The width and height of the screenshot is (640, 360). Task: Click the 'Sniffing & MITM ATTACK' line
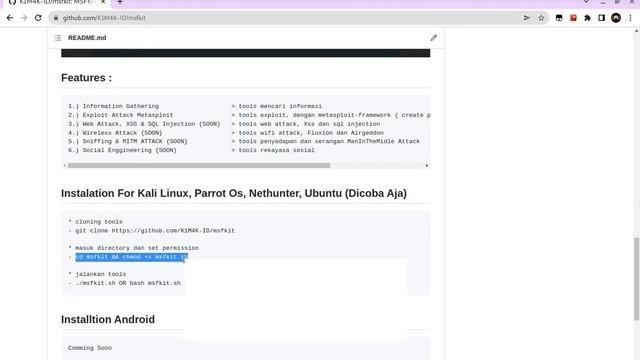(x=128, y=141)
